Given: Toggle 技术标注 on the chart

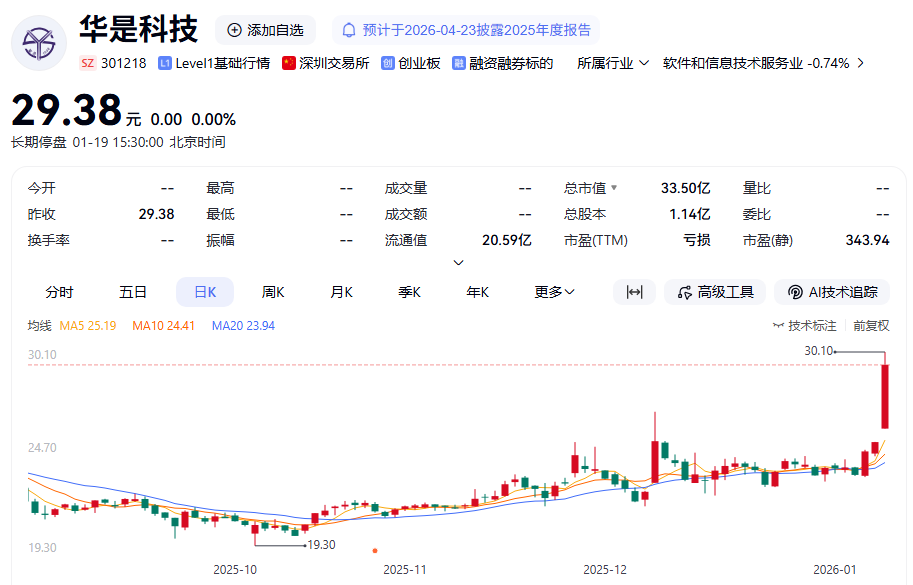Looking at the screenshot, I should tap(804, 325).
